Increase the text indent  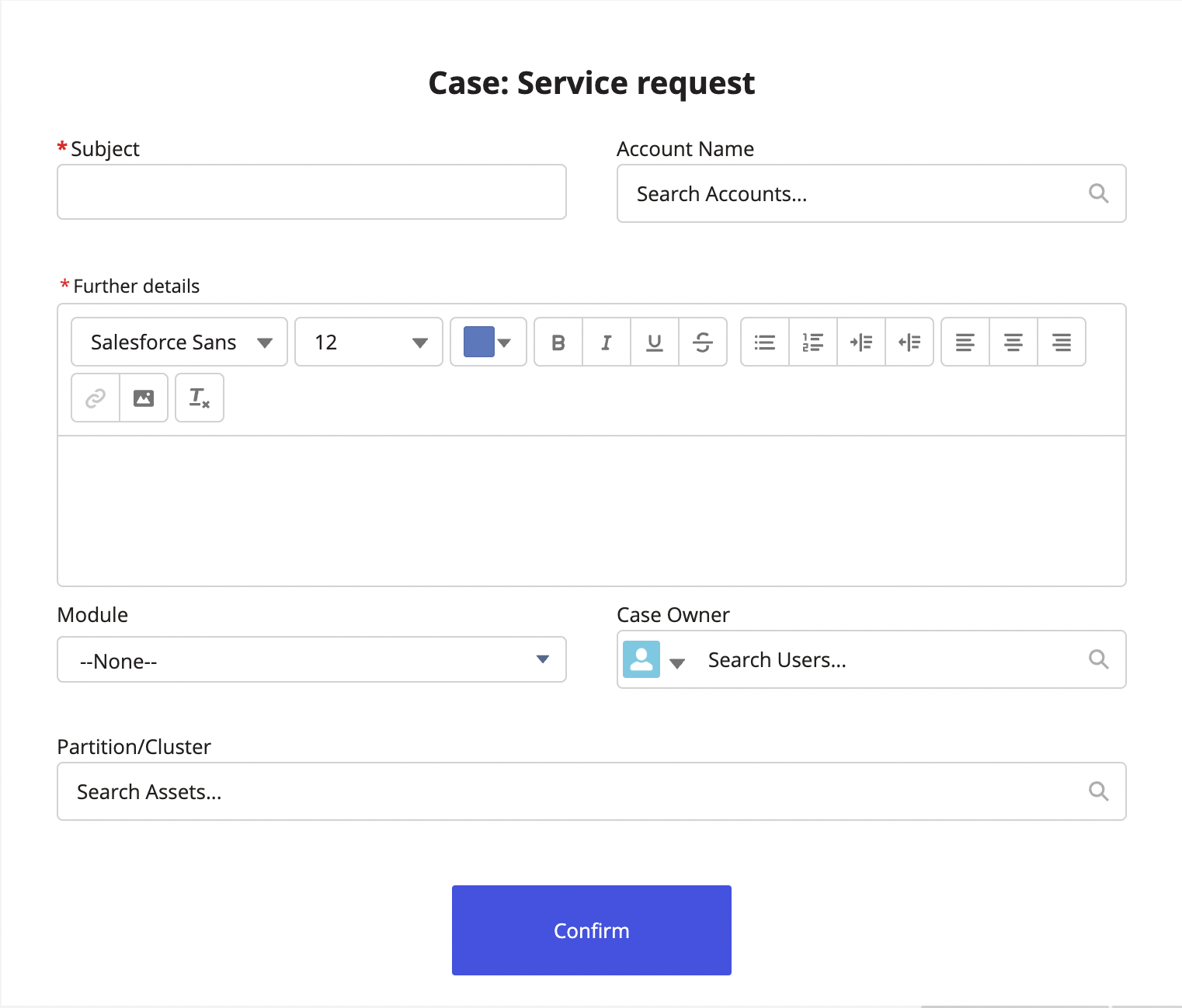[861, 342]
